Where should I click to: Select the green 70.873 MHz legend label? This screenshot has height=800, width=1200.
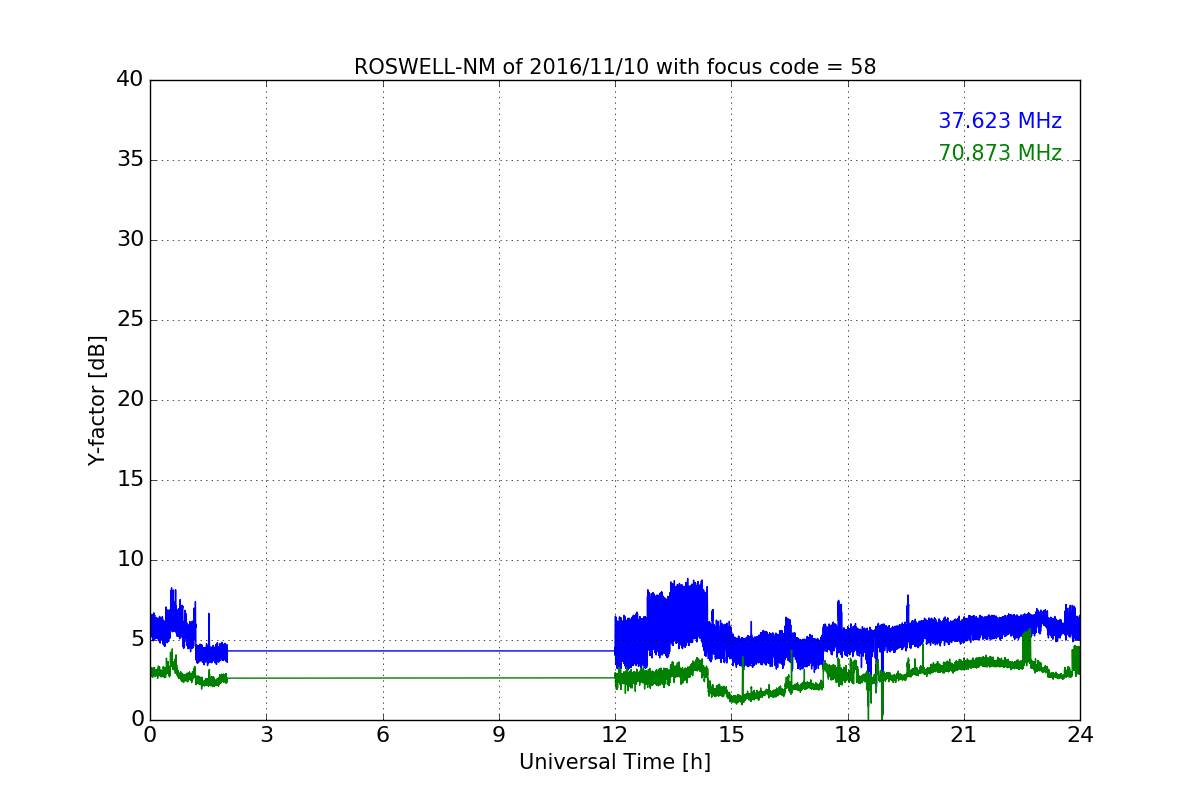1000,153
